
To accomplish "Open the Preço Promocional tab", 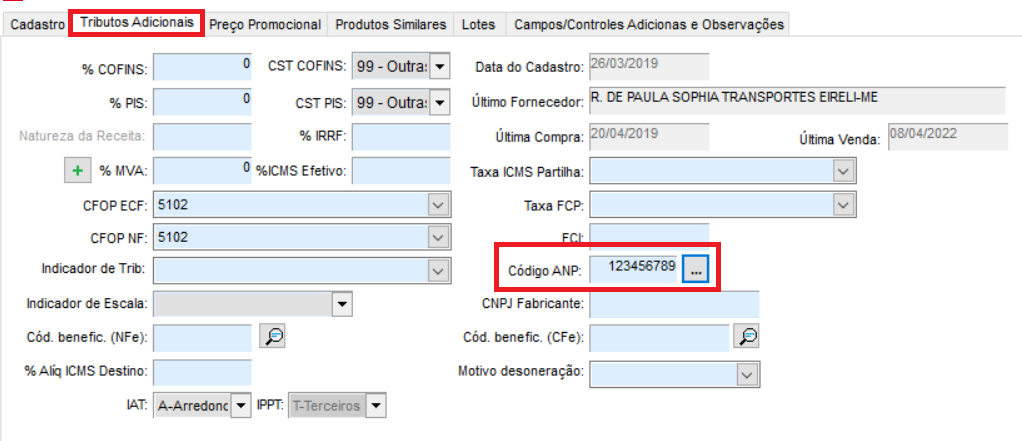I will coord(267,24).
